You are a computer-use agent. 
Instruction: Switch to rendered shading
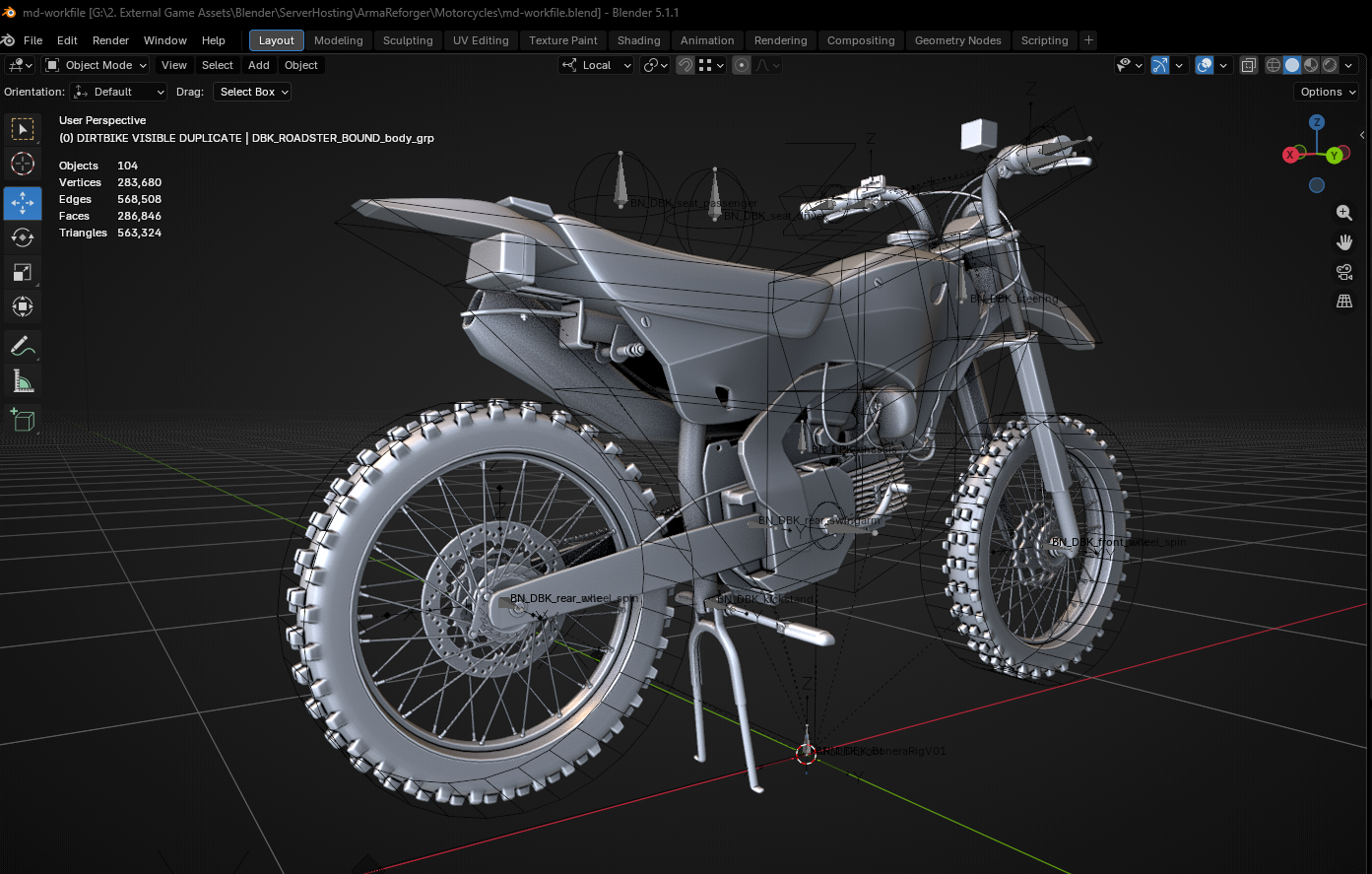[1330, 65]
